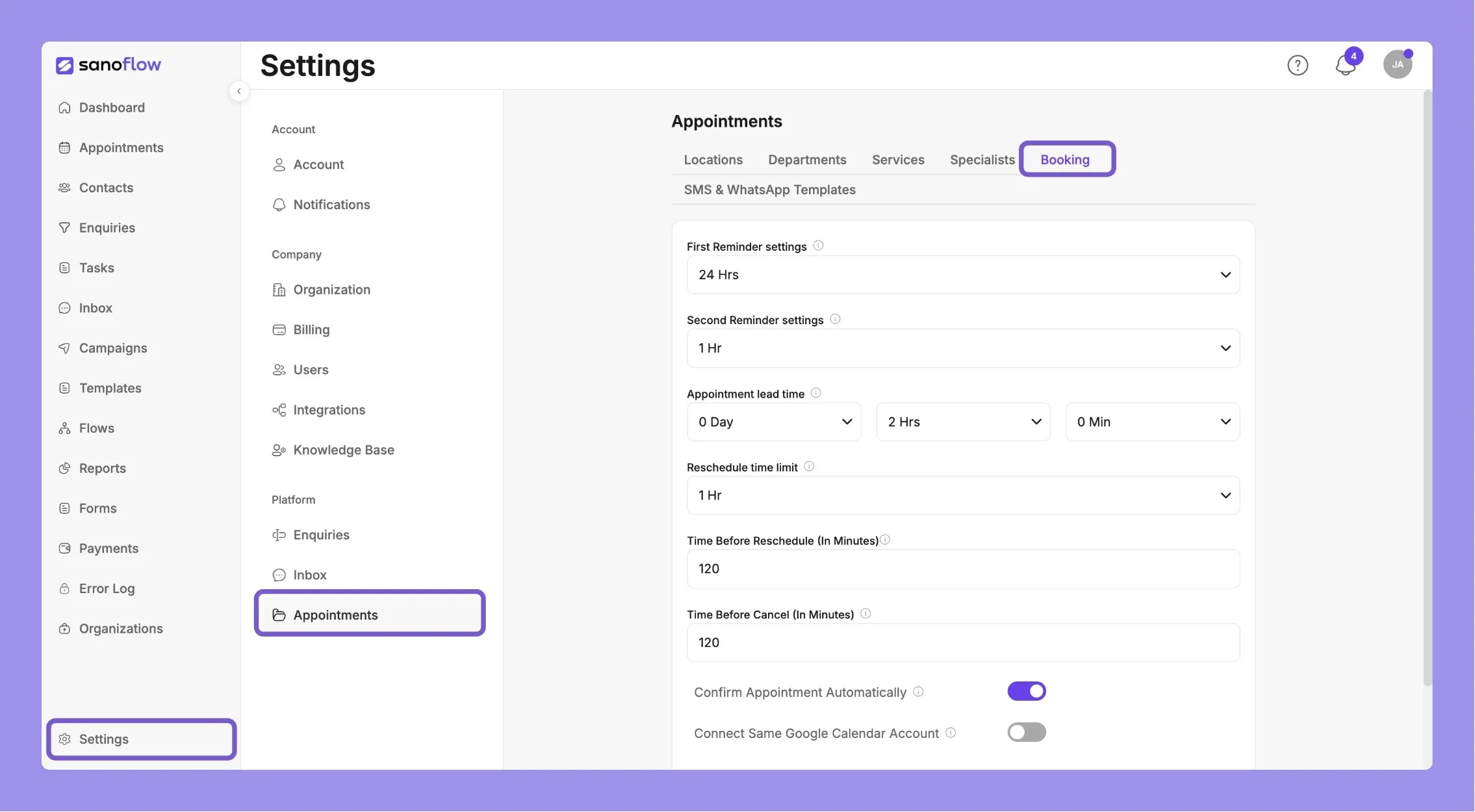The image size is (1475, 812).
Task: Switch to the Locations tab
Action: click(x=713, y=160)
